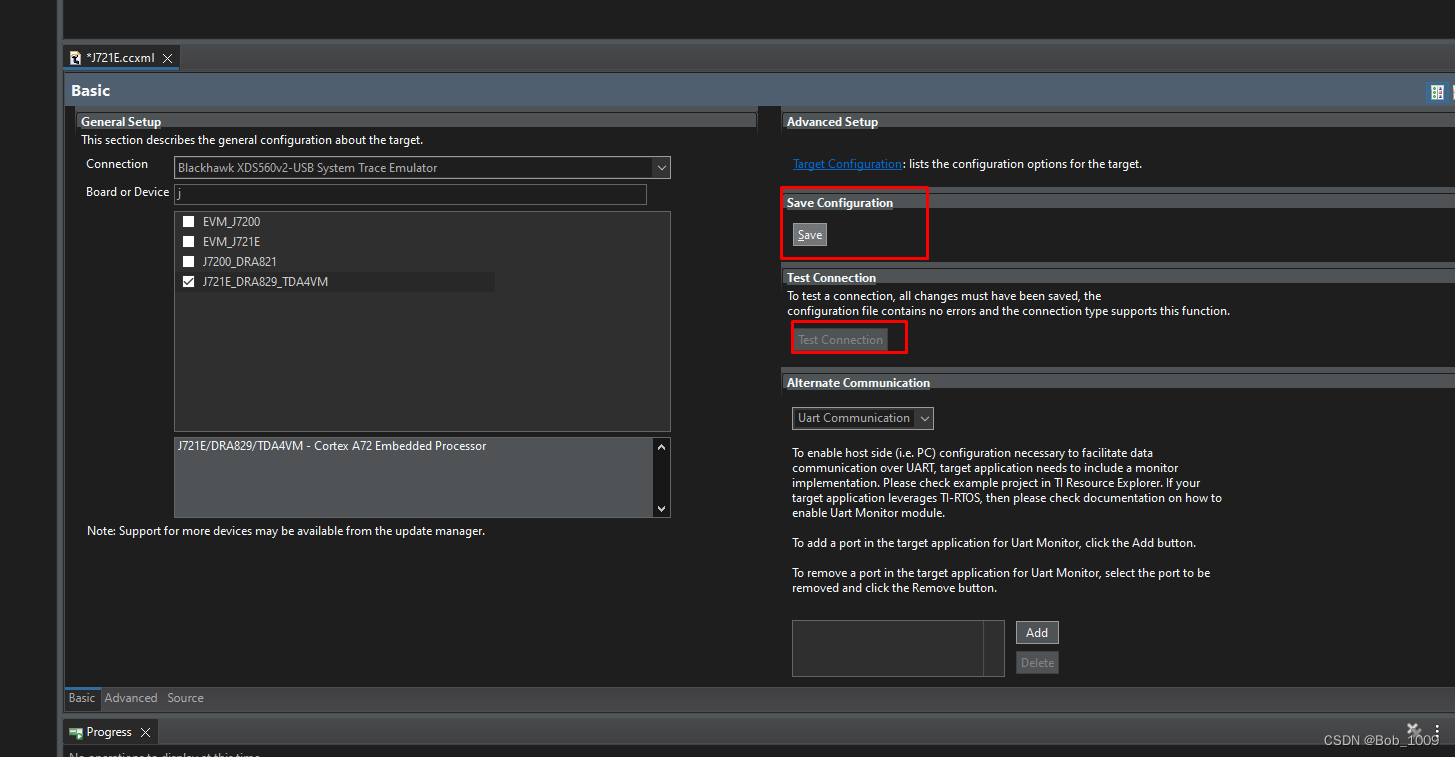
Task: Click the Remove All Finished Operations icon
Action: [1414, 731]
